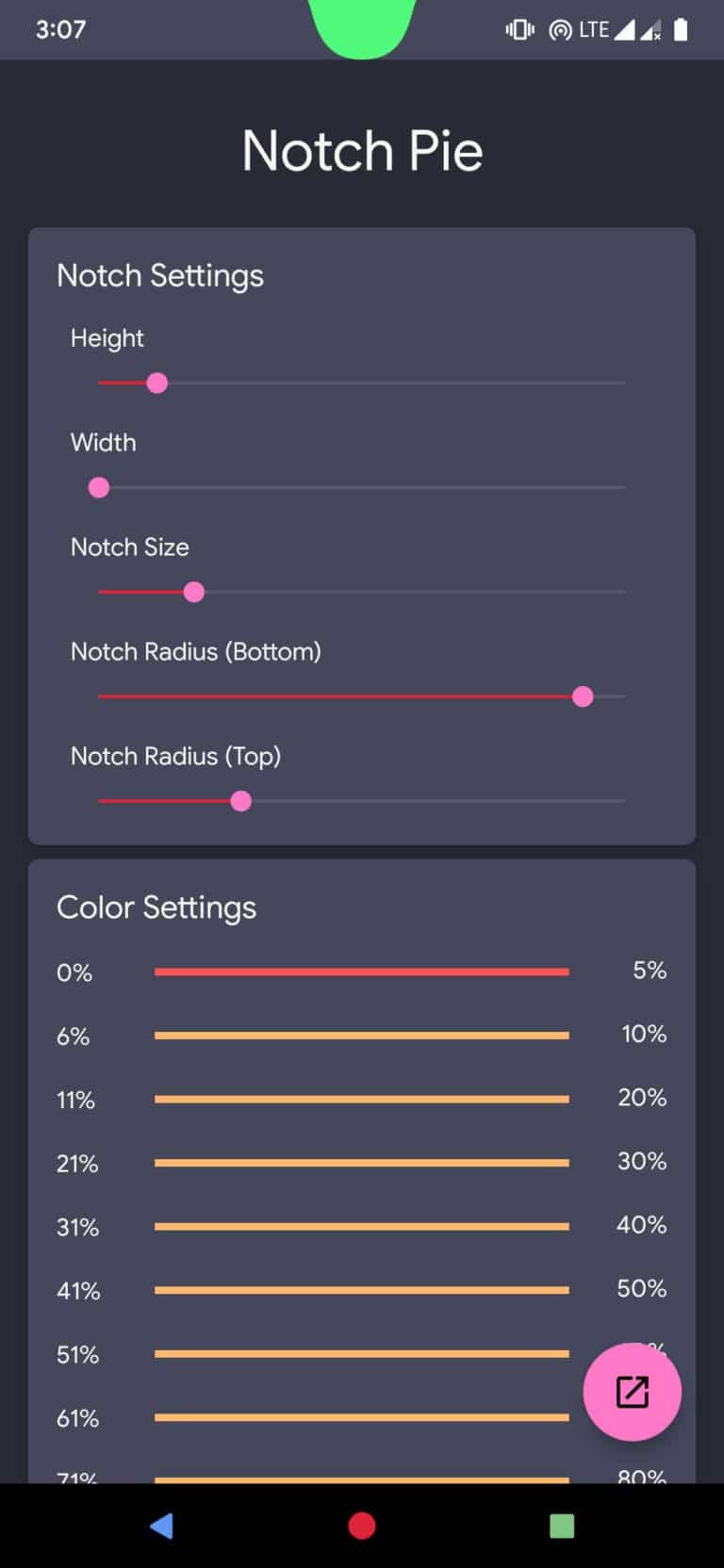
Task: Click the Height slider handle
Action: (x=157, y=383)
